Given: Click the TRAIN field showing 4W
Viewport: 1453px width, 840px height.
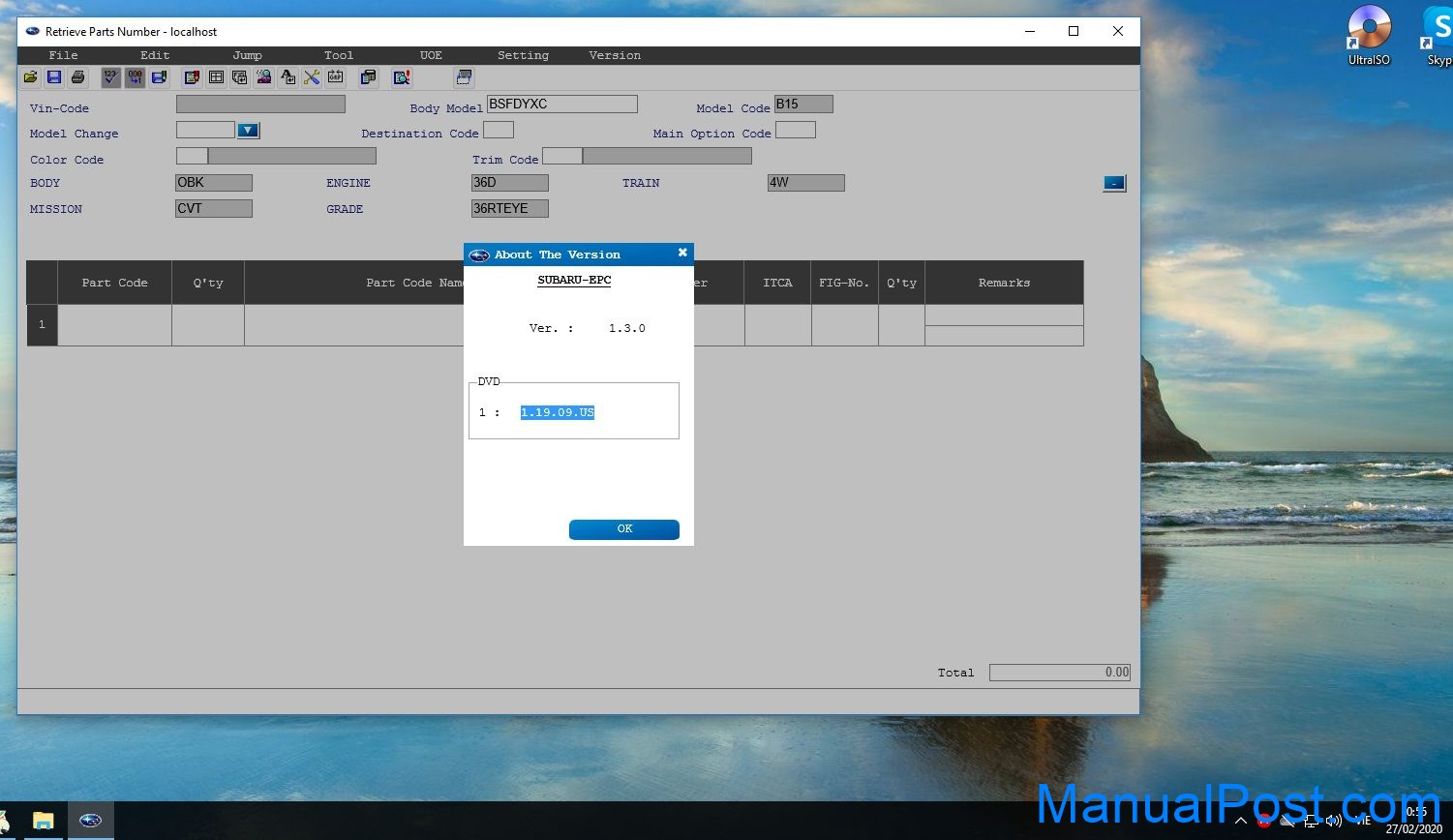Looking at the screenshot, I should tap(806, 183).
